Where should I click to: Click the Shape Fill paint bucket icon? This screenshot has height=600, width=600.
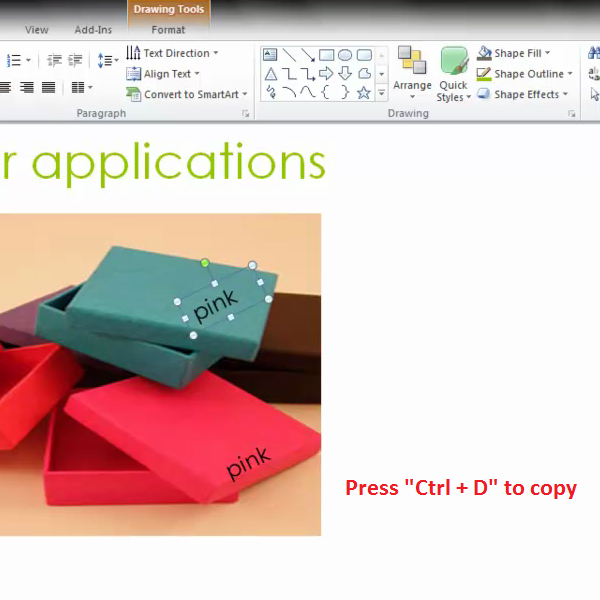pyautogui.click(x=484, y=53)
